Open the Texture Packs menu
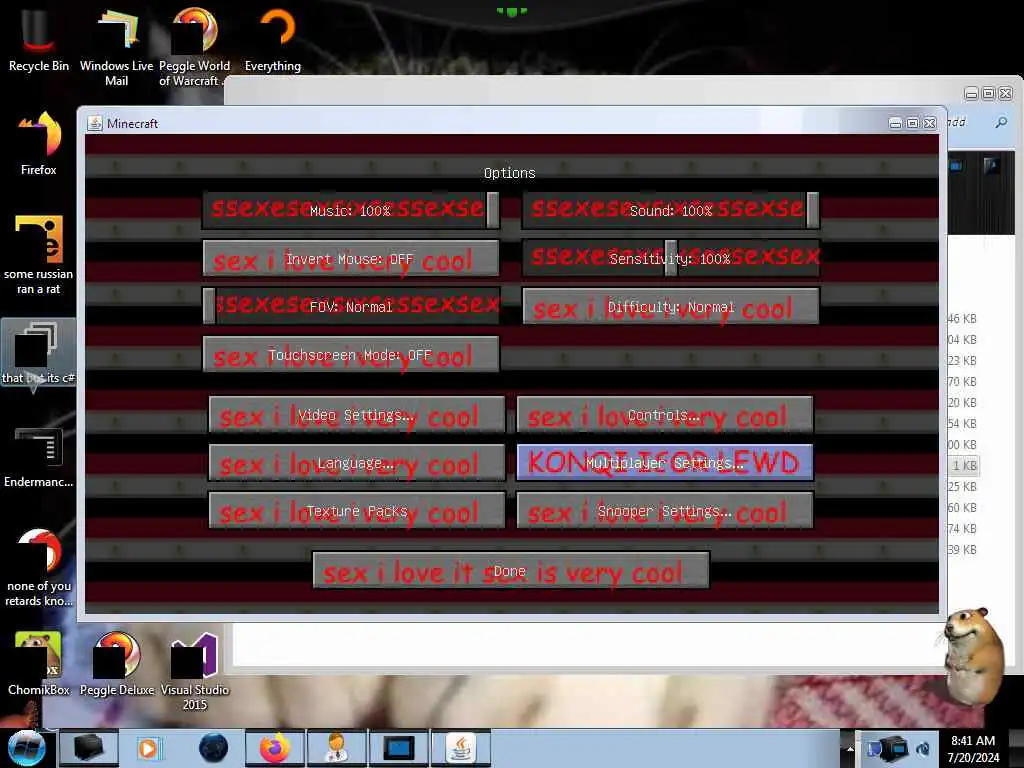 click(357, 511)
